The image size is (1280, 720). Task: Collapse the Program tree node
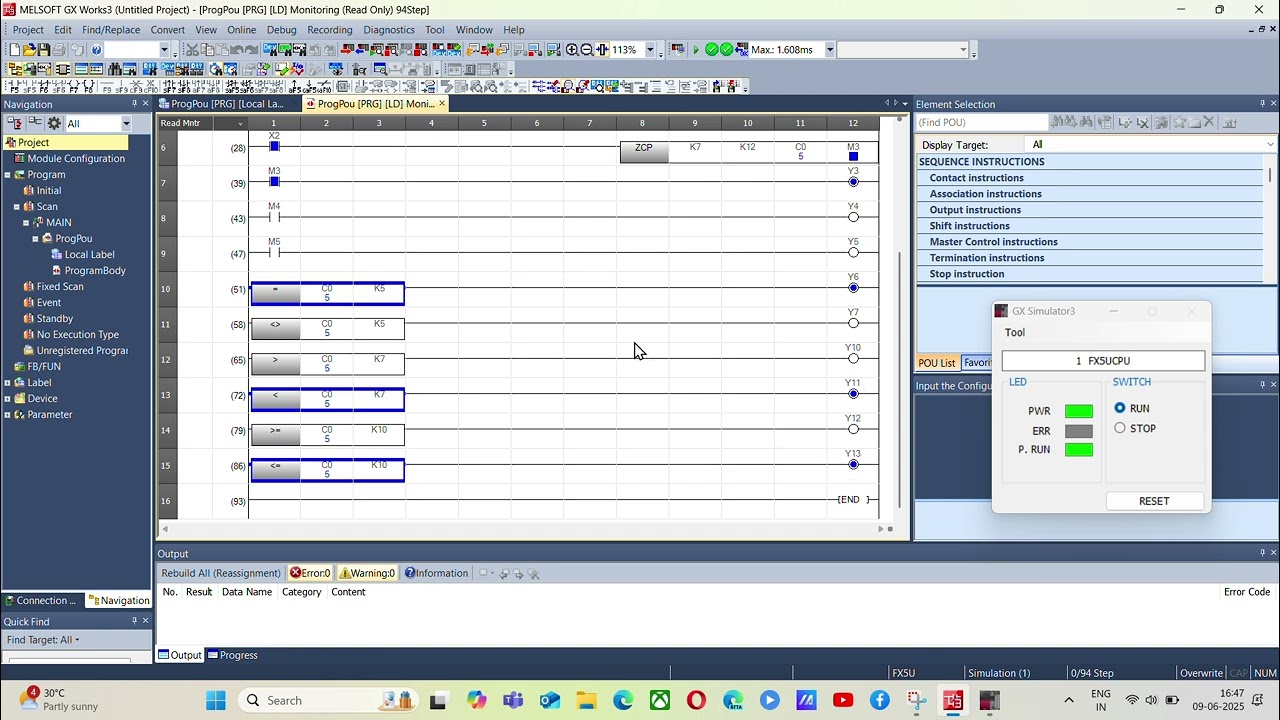click(x=8, y=175)
